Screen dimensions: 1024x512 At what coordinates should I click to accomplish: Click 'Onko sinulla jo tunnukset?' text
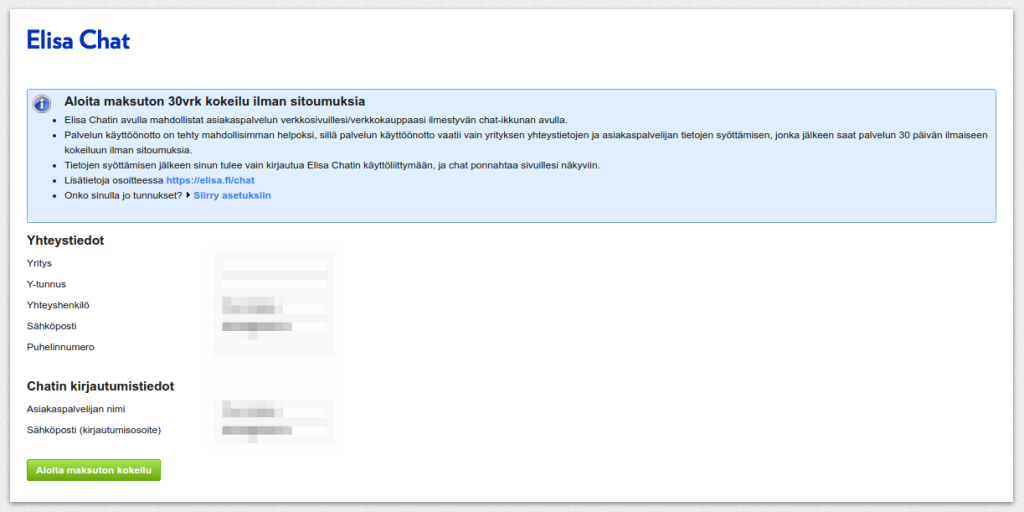pos(123,195)
